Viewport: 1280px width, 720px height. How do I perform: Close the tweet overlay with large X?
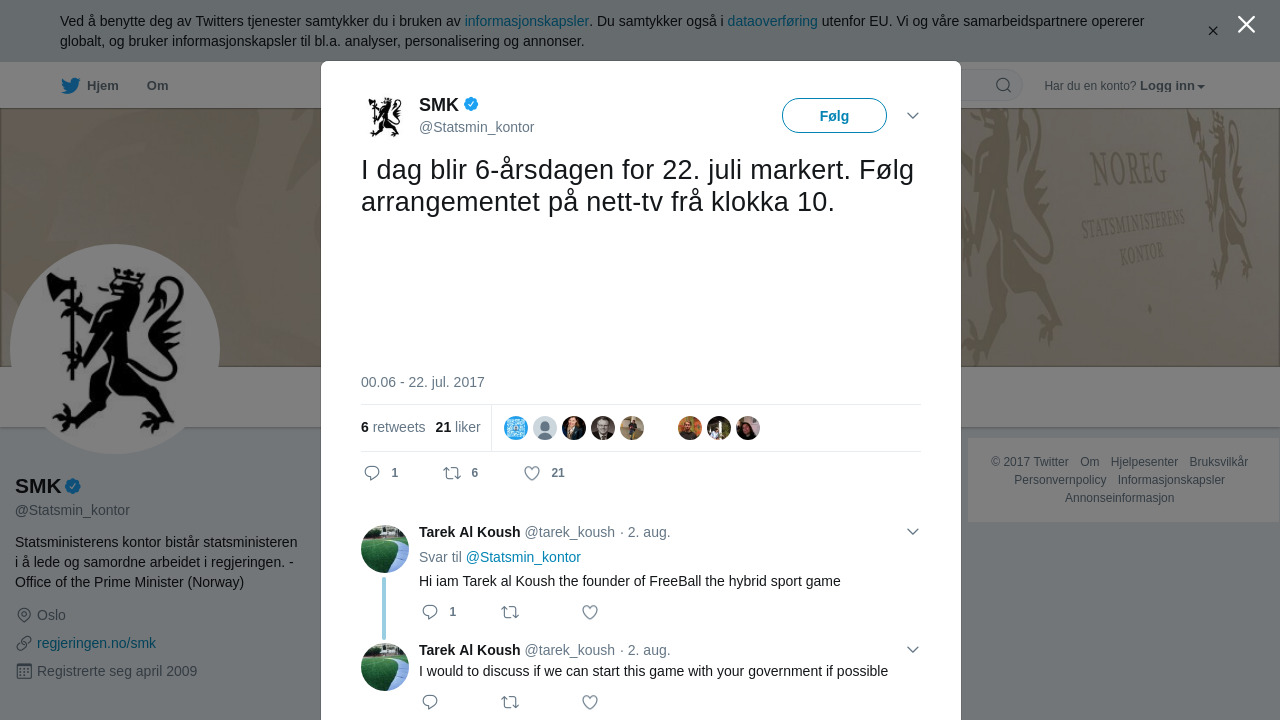[1246, 24]
